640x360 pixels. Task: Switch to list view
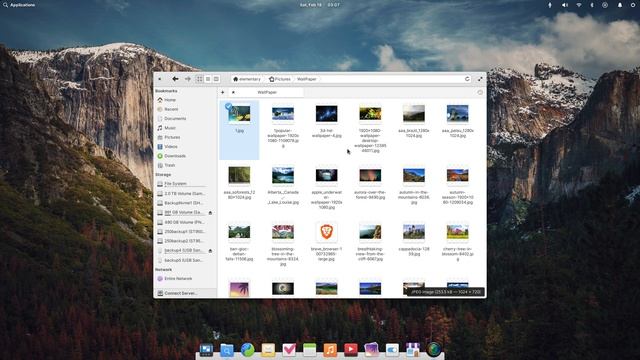[x=208, y=79]
